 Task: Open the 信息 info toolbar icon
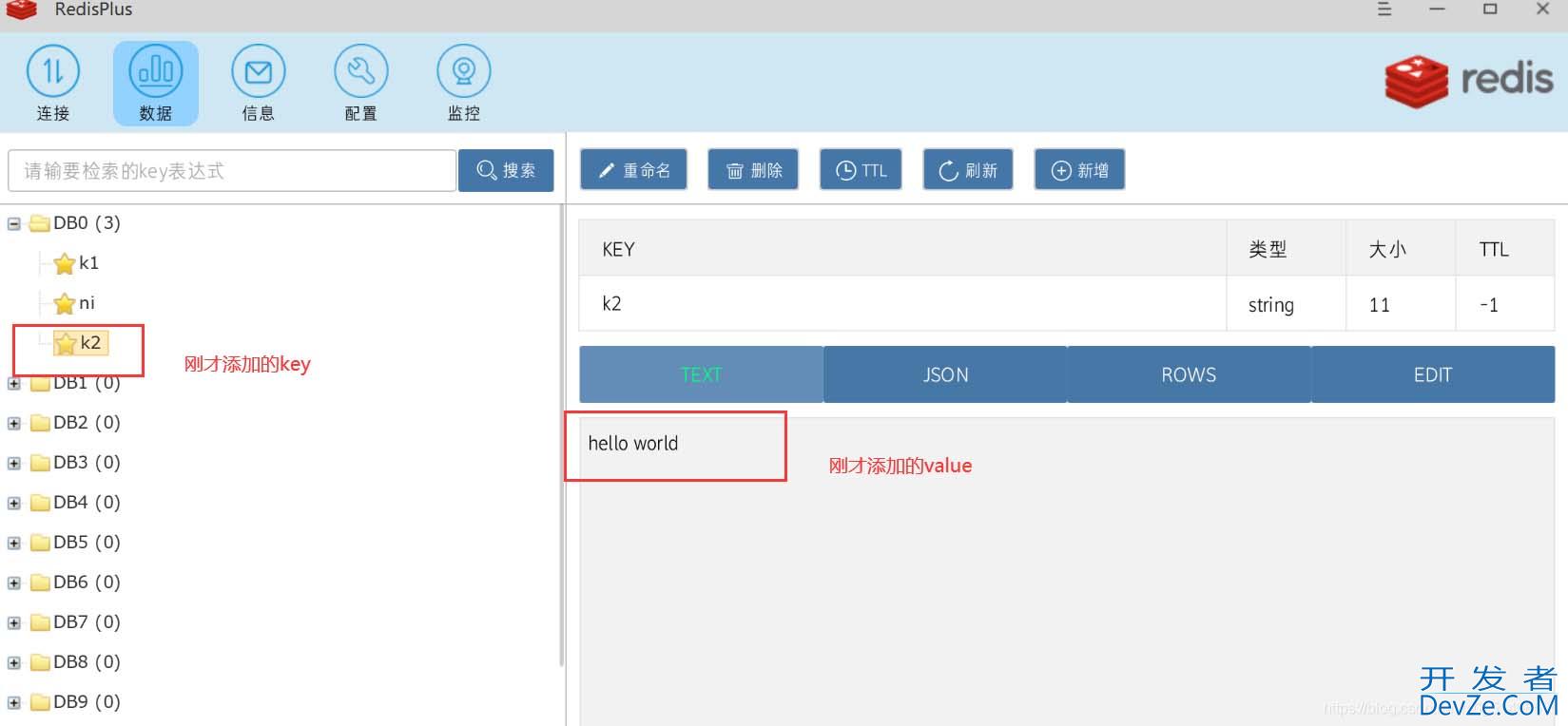click(x=259, y=84)
